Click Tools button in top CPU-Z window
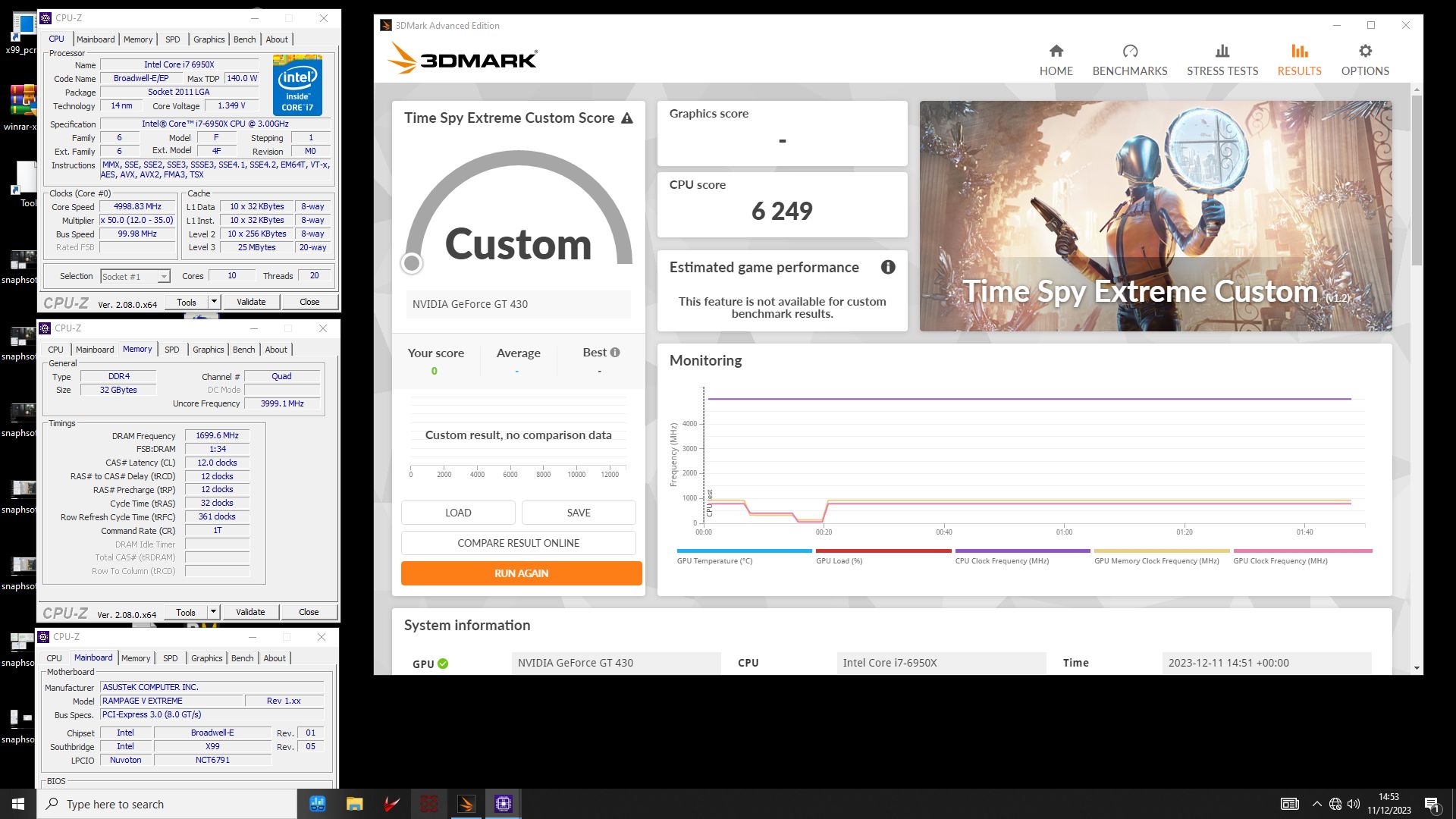 (187, 302)
